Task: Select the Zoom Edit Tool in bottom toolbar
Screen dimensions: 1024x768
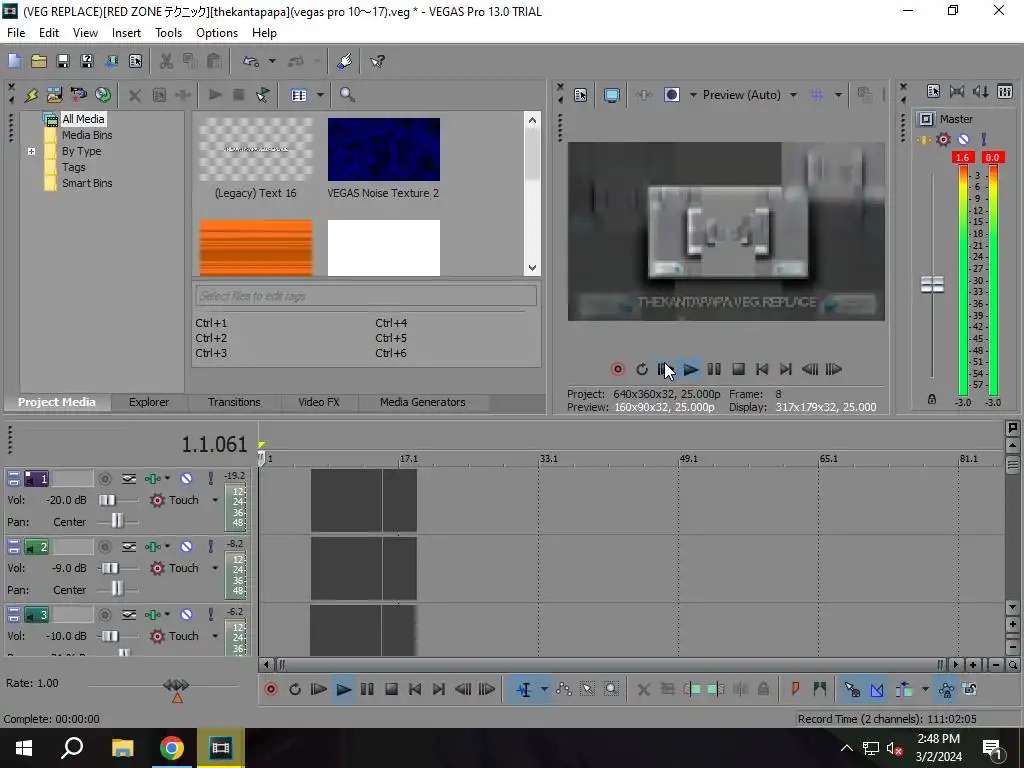Action: pos(611,689)
